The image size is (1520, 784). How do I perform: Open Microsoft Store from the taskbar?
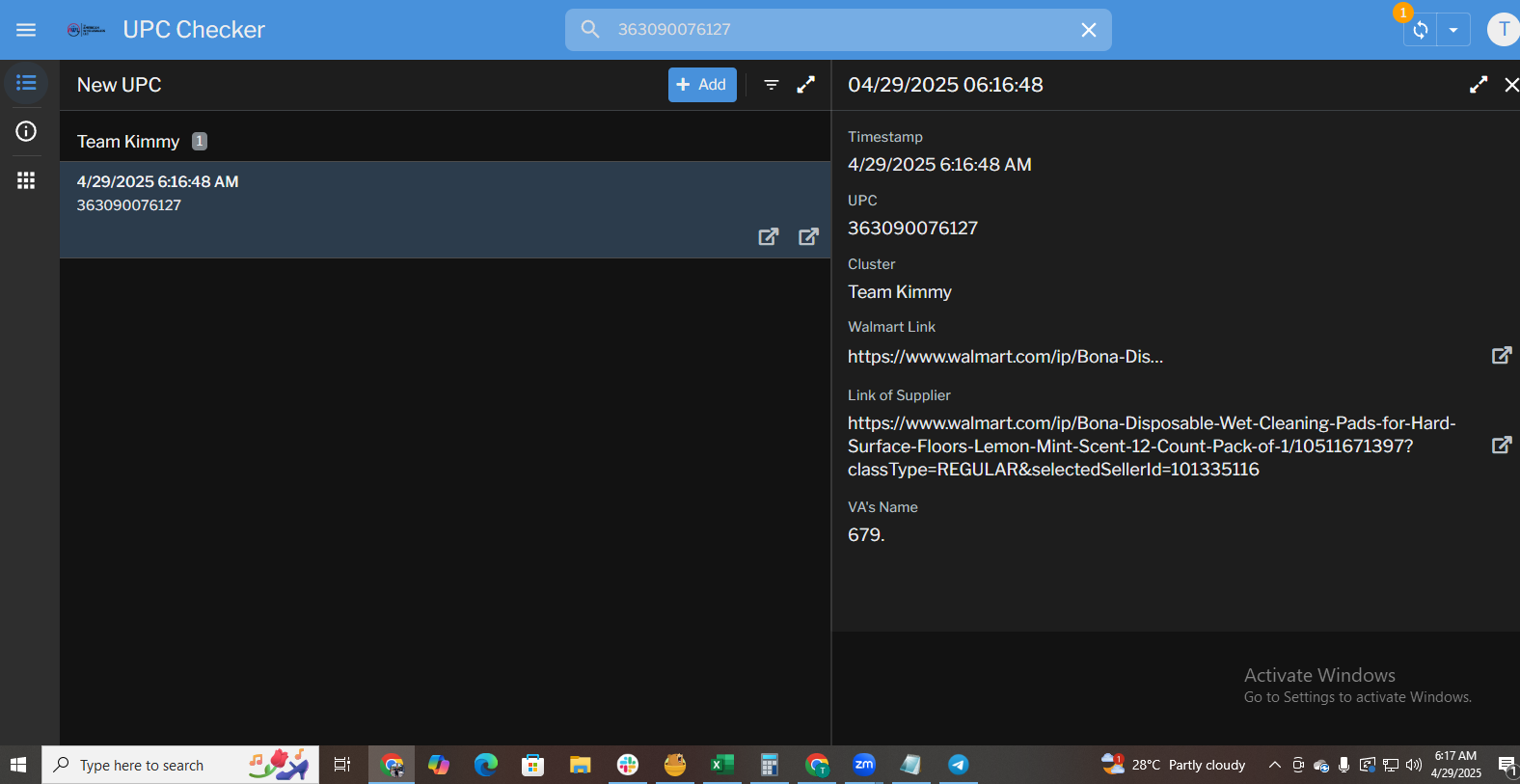pyautogui.click(x=533, y=765)
